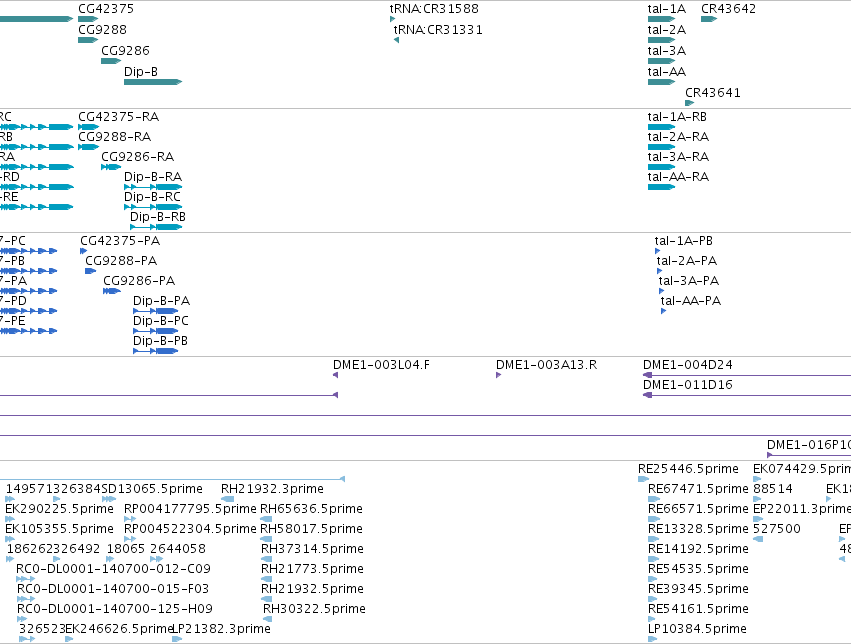Click the Dip-B-PC protein
The image size is (851, 644).
pyautogui.click(x=155, y=331)
